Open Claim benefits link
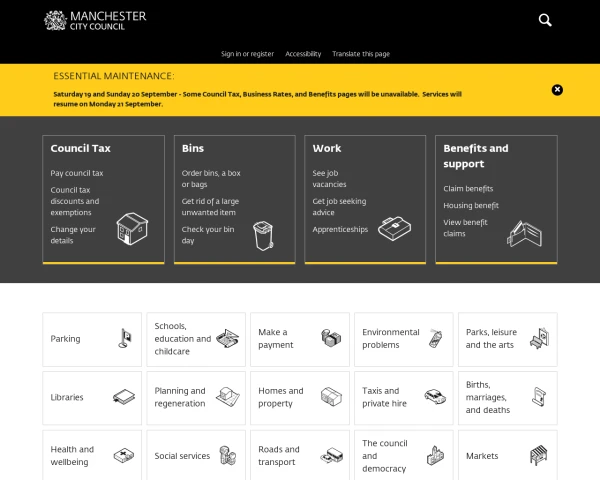This screenshot has height=480, width=600. click(468, 189)
